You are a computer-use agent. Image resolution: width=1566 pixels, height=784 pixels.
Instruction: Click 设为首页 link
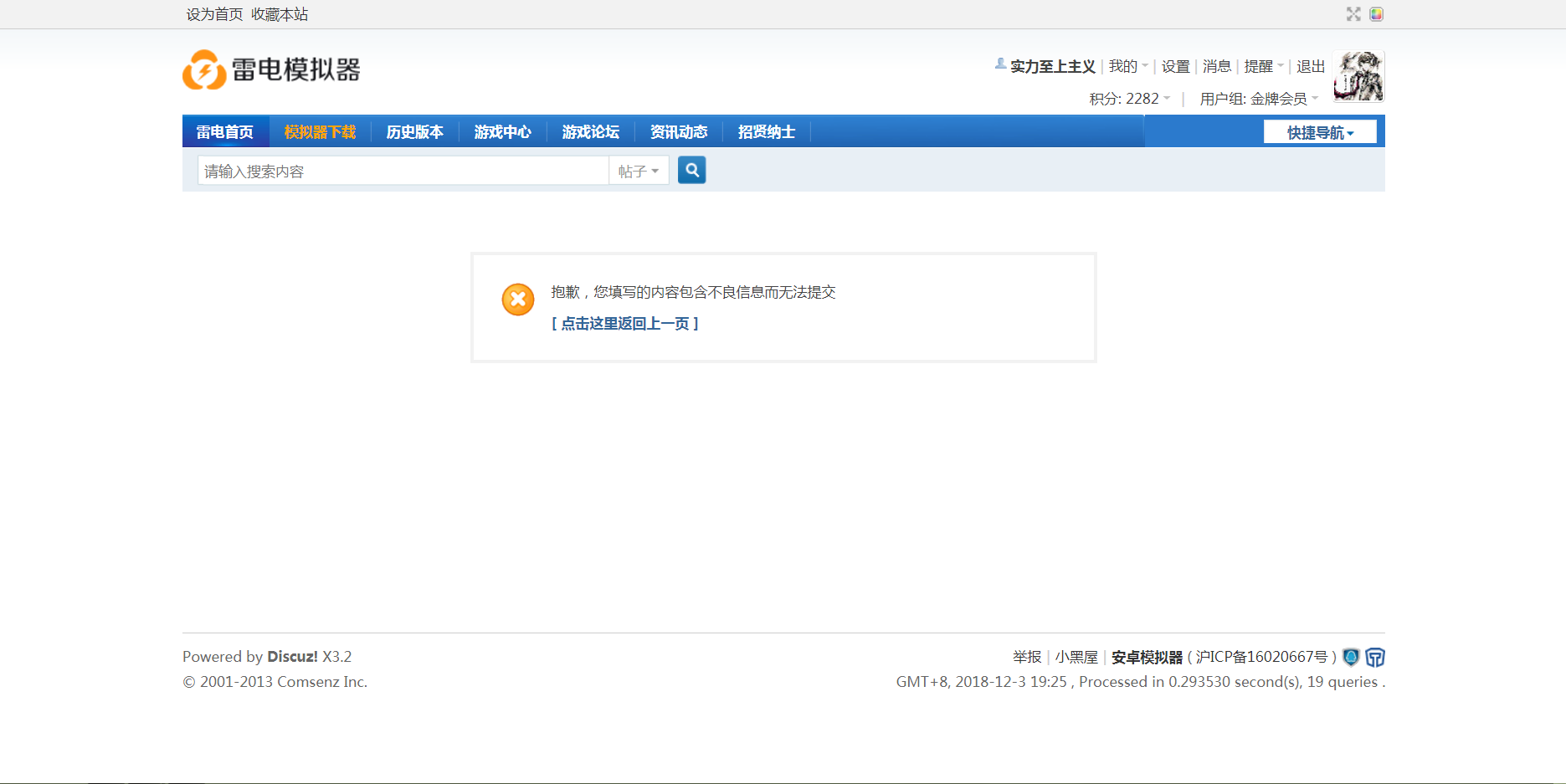pyautogui.click(x=214, y=14)
